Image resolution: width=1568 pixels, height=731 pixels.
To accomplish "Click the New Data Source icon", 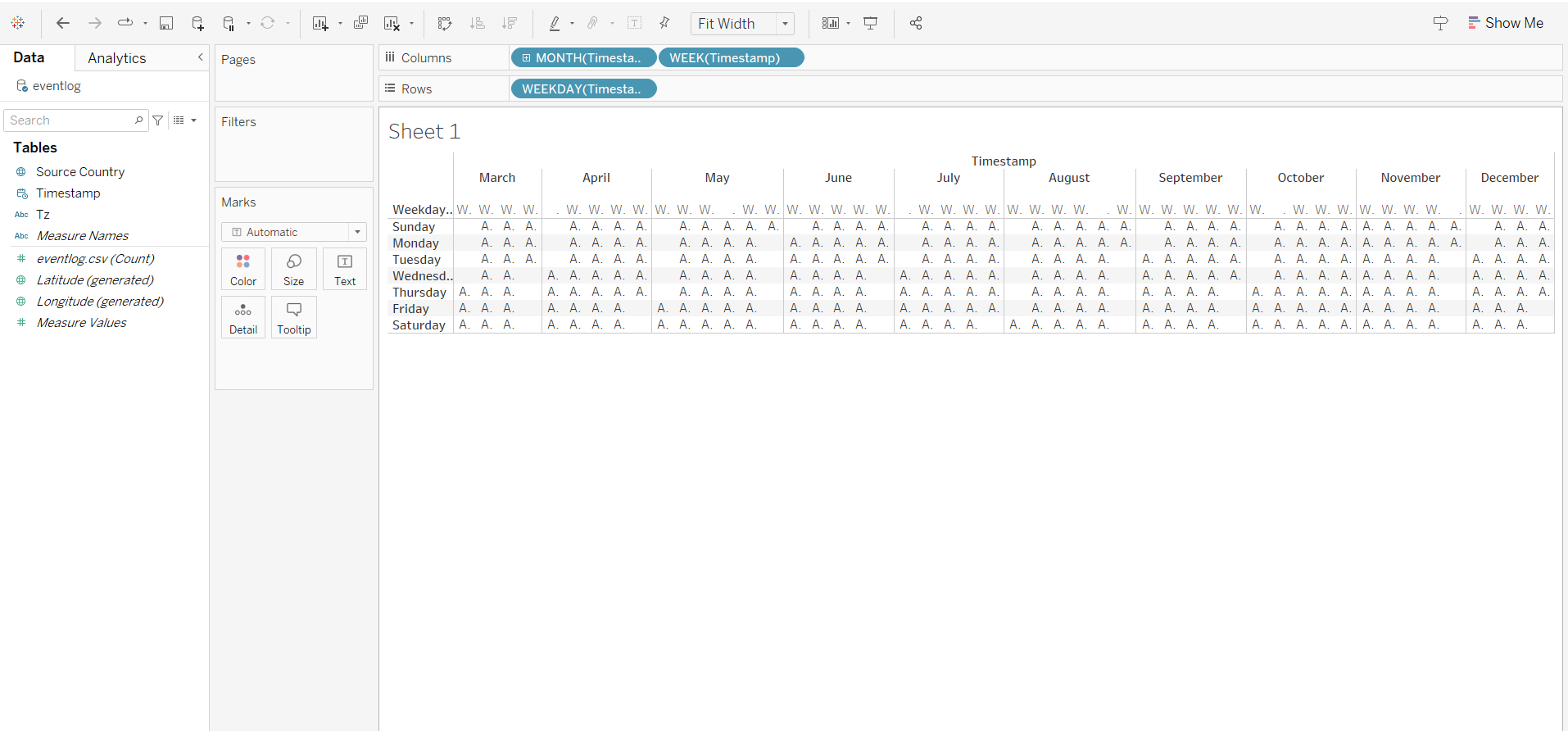I will (x=197, y=23).
